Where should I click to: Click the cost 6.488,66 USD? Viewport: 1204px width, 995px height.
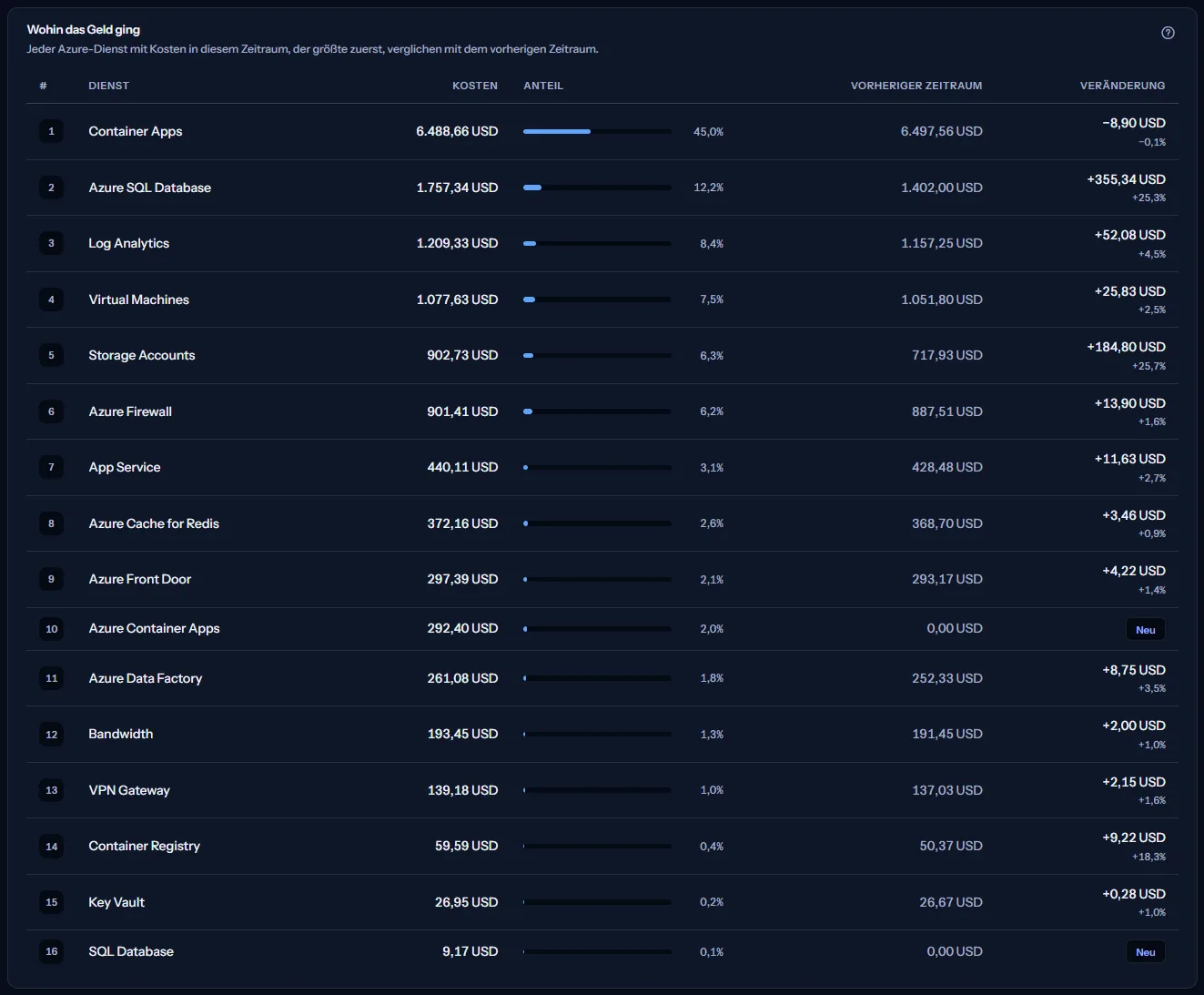point(457,131)
